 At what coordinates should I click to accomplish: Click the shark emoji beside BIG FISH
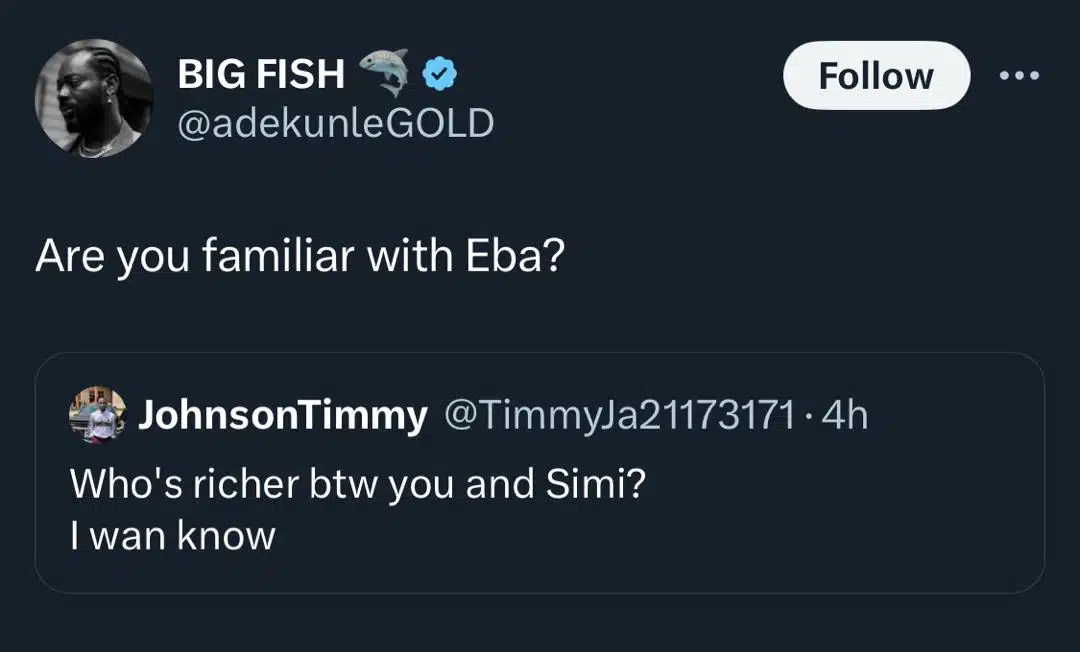(385, 73)
